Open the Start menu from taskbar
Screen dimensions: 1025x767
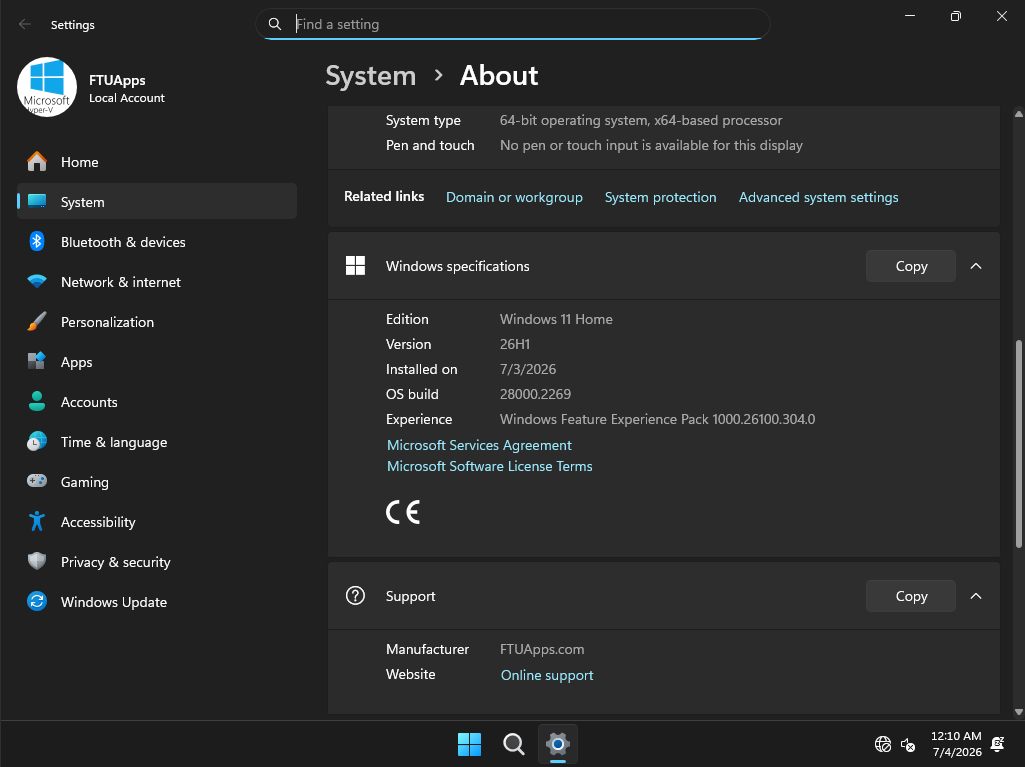[469, 744]
